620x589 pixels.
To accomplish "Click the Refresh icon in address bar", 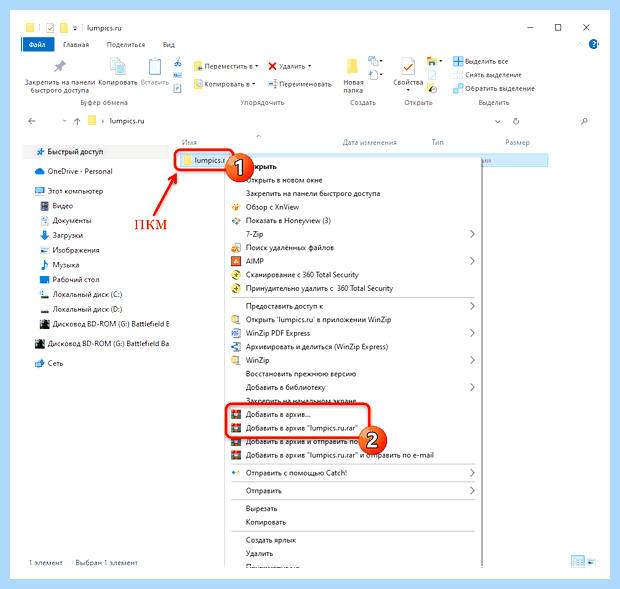I will [x=516, y=121].
